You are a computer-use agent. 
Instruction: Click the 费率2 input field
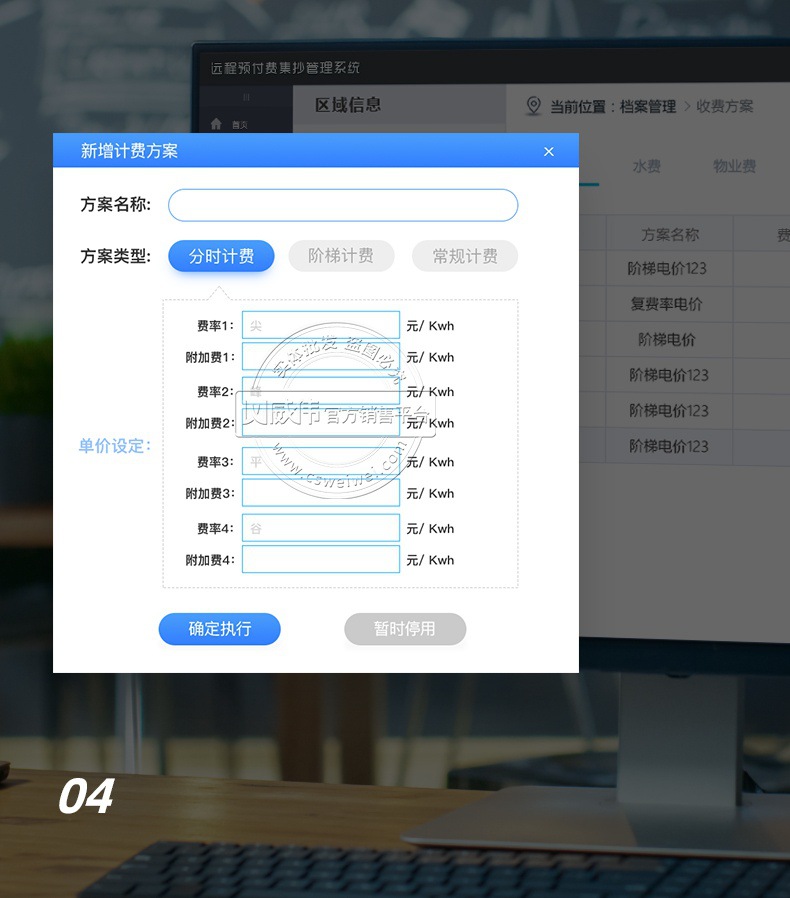pos(321,391)
